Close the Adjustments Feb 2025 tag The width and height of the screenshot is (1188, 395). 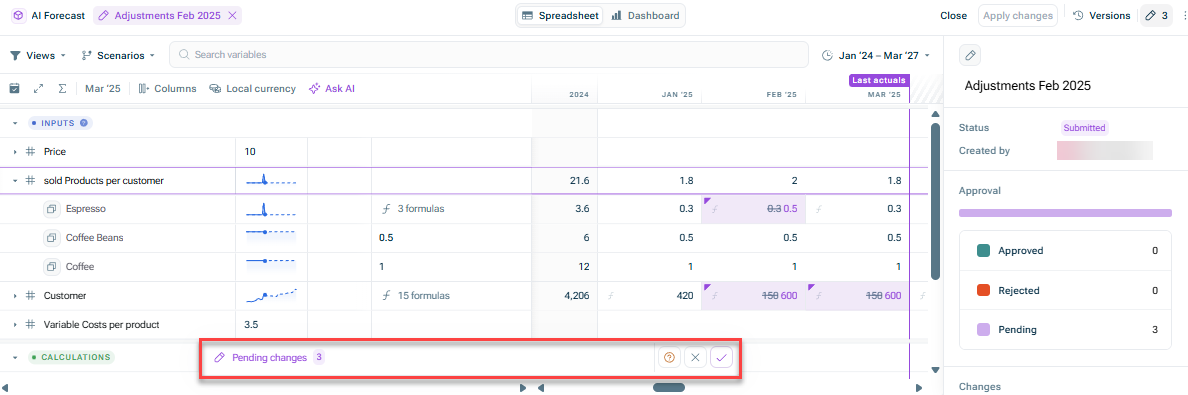(232, 15)
